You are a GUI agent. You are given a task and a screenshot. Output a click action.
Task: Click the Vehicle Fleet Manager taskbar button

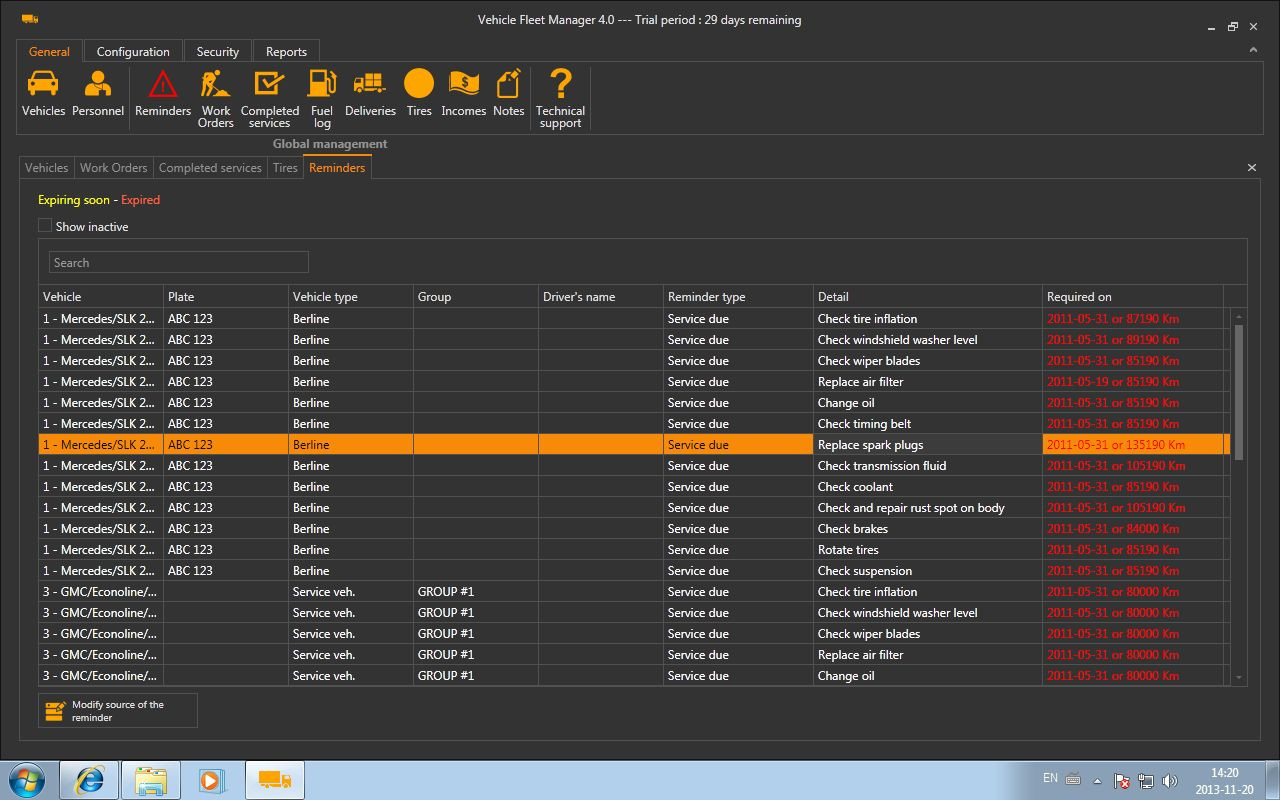[275, 780]
